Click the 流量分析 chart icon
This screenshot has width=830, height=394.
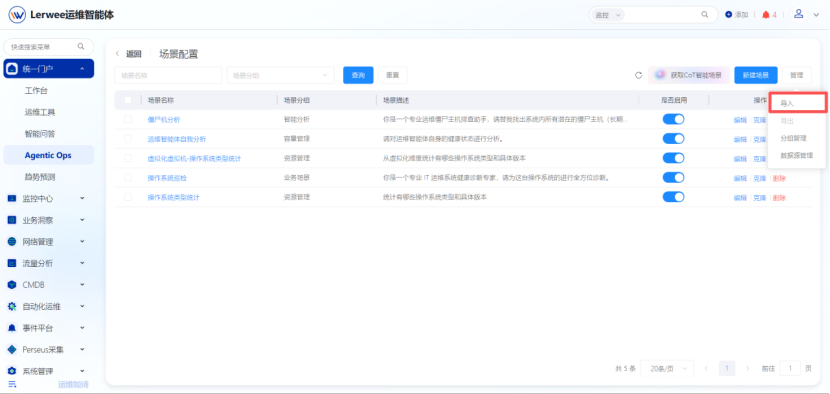12,263
